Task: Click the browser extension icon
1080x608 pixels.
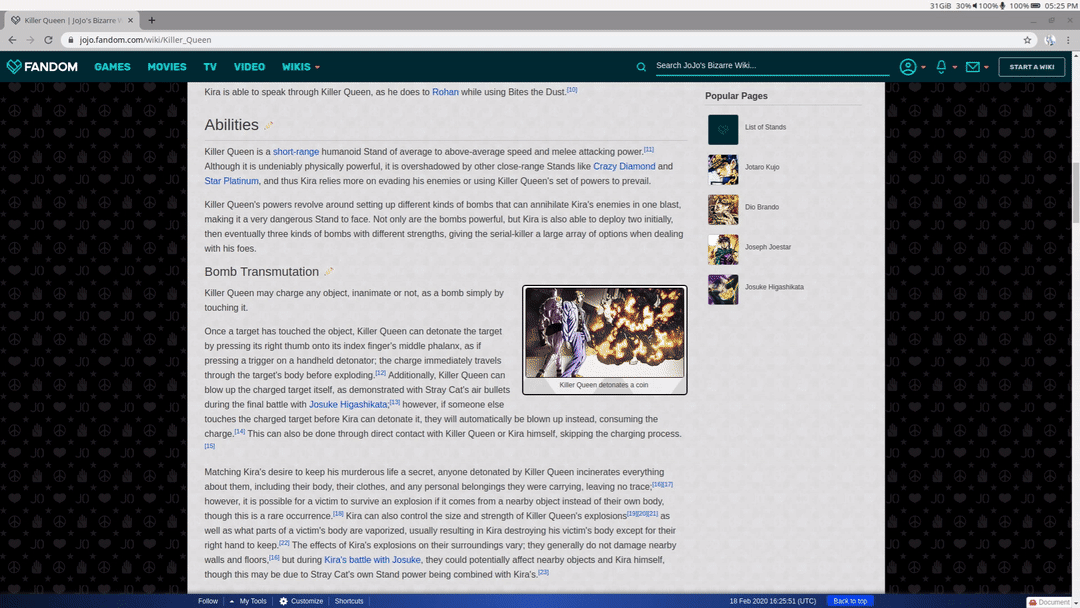Action: pyautogui.click(x=1050, y=40)
